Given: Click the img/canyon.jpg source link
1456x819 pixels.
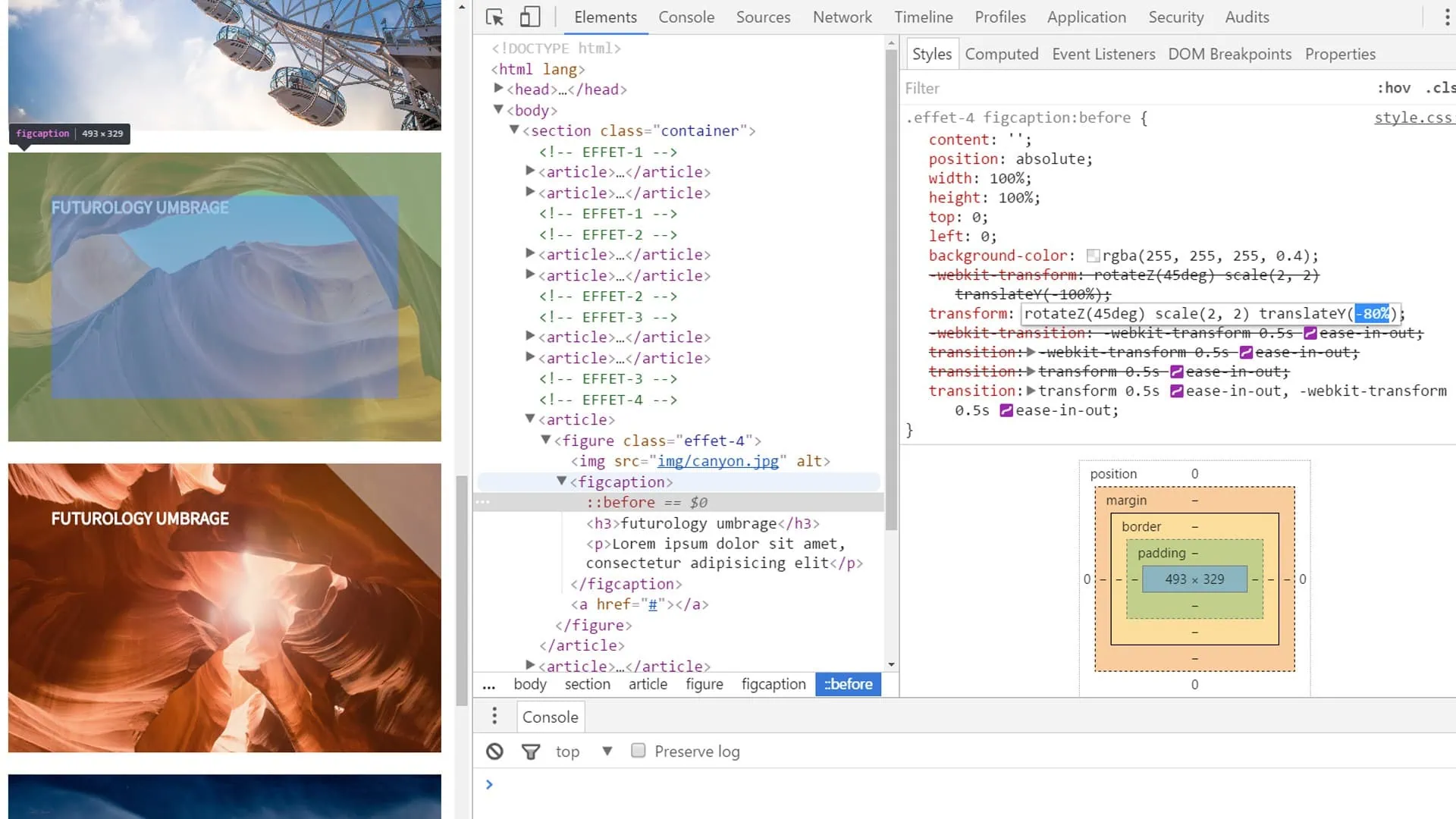Looking at the screenshot, I should [x=717, y=461].
